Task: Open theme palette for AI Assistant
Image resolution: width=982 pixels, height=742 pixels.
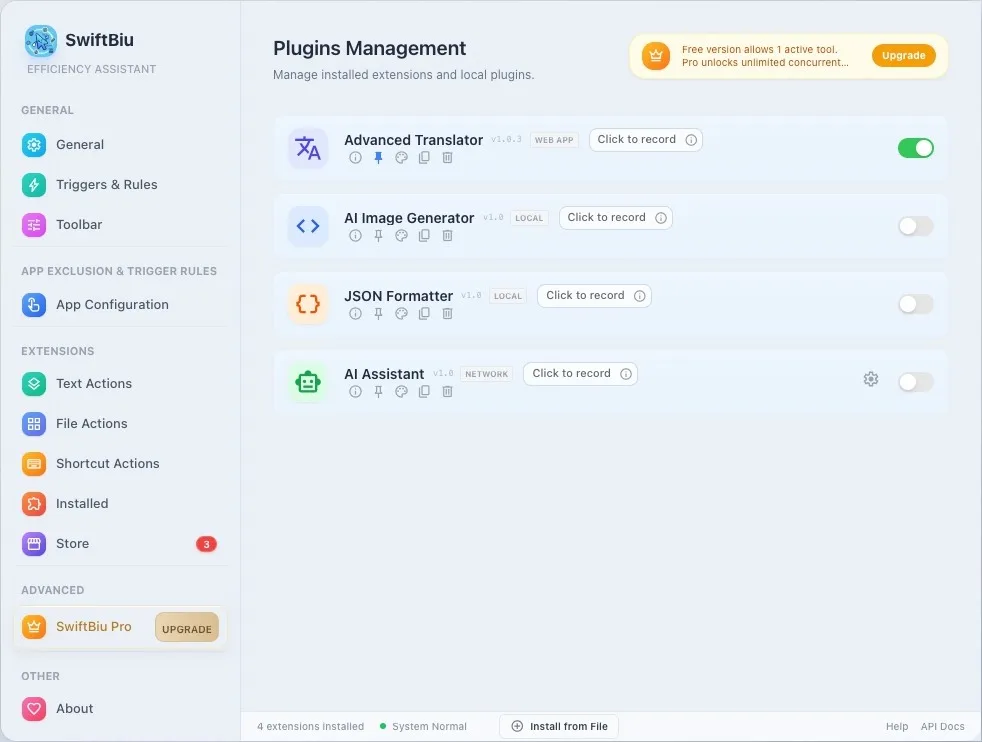Action: click(401, 391)
